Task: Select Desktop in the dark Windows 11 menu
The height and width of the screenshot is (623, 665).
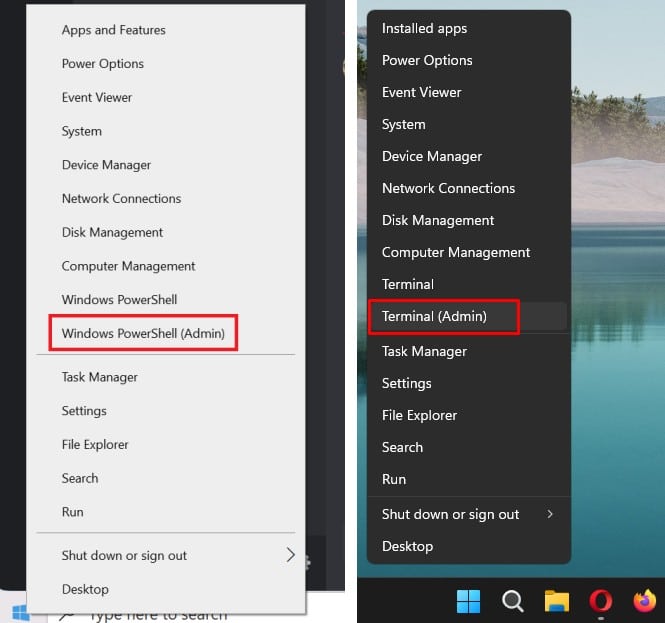Action: pos(468,546)
